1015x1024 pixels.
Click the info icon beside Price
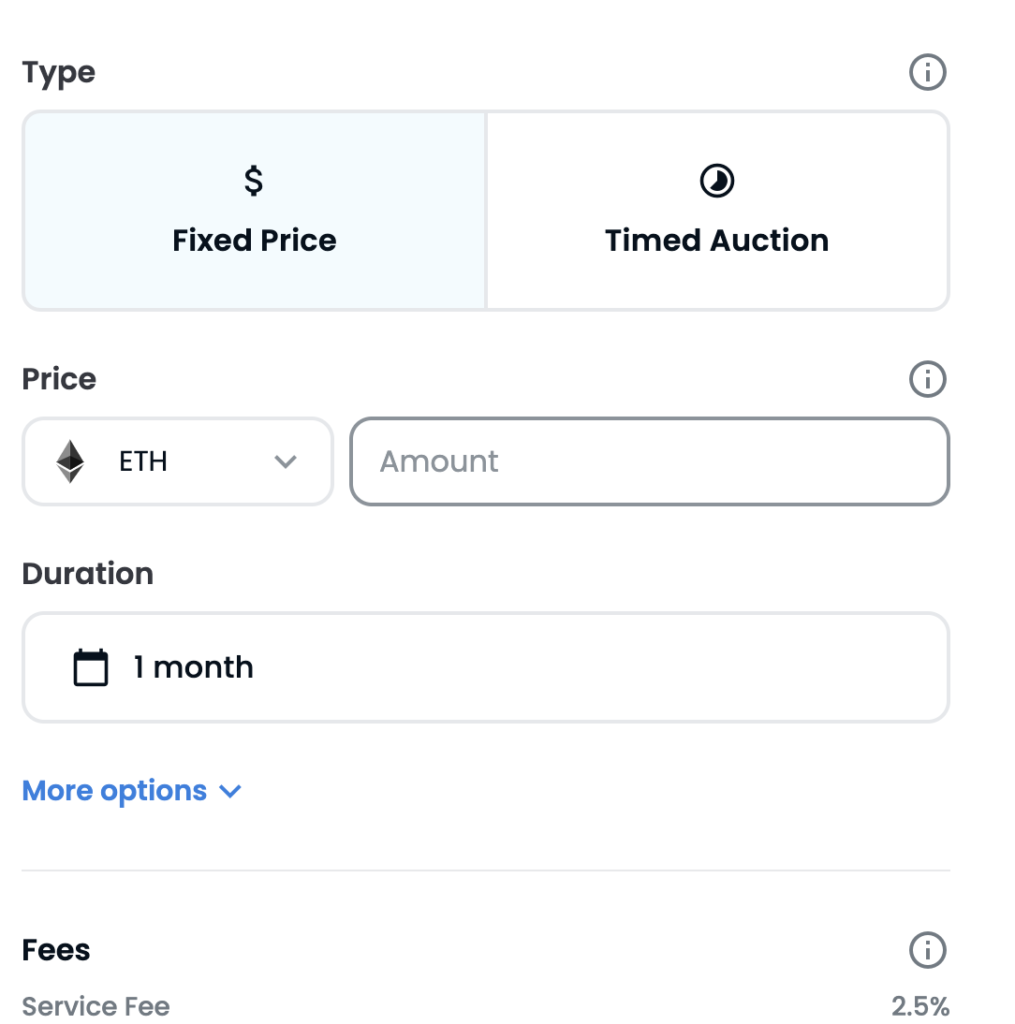(927, 379)
